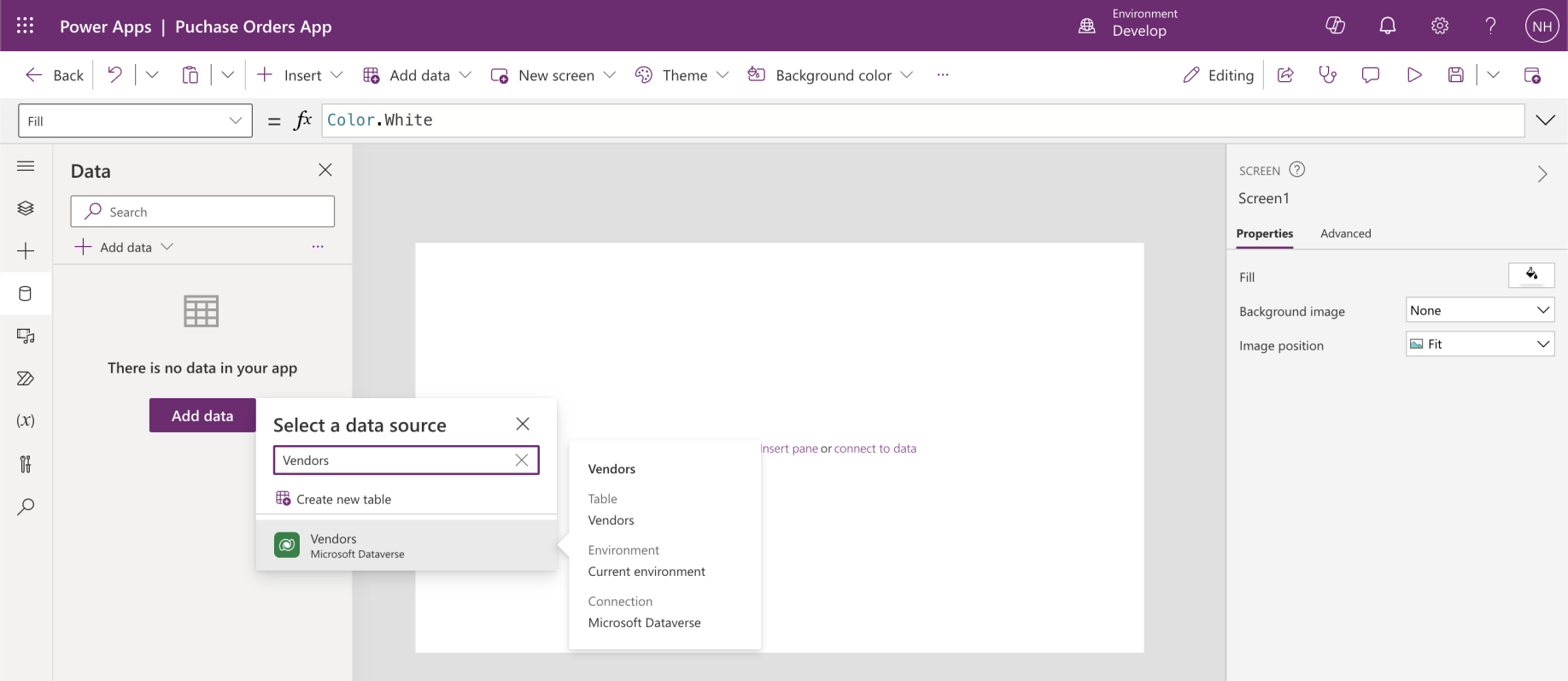Click the connect to data link
This screenshot has height=681, width=1568.
point(875,449)
